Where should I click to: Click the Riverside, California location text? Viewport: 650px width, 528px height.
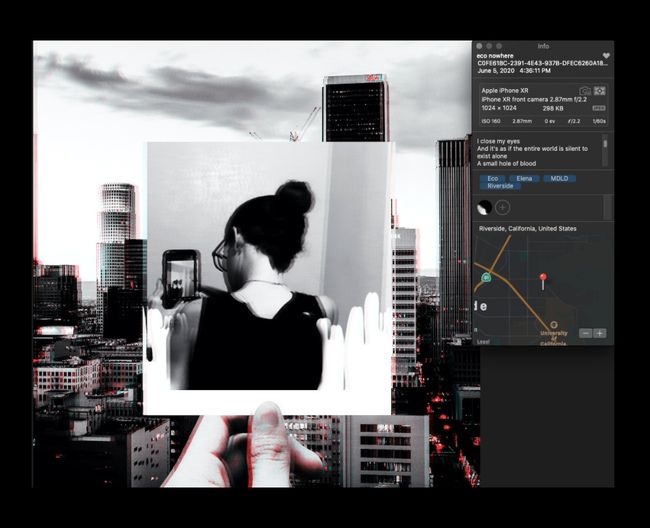[527, 229]
